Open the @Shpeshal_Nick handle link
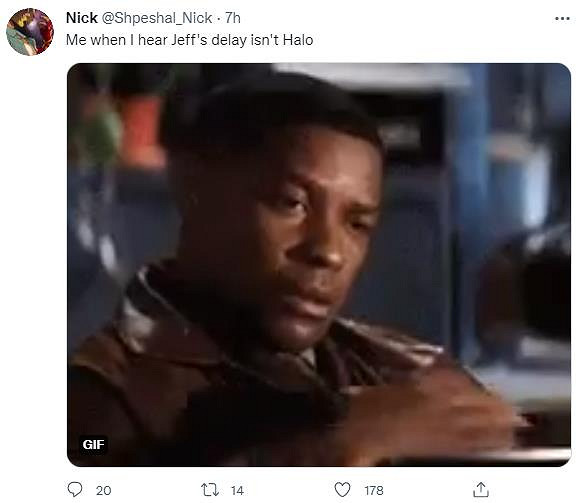The width and height of the screenshot is (585, 503). pyautogui.click(x=157, y=18)
